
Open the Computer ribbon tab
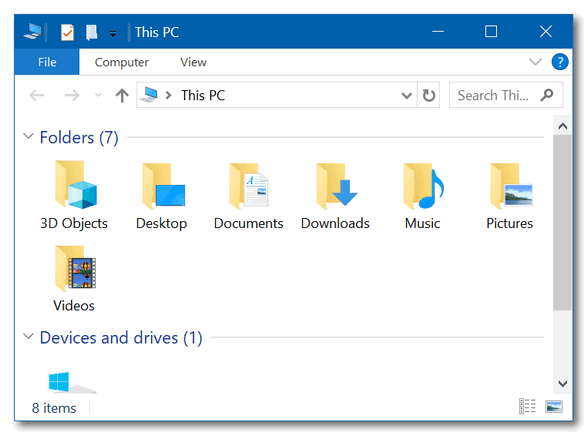[122, 62]
